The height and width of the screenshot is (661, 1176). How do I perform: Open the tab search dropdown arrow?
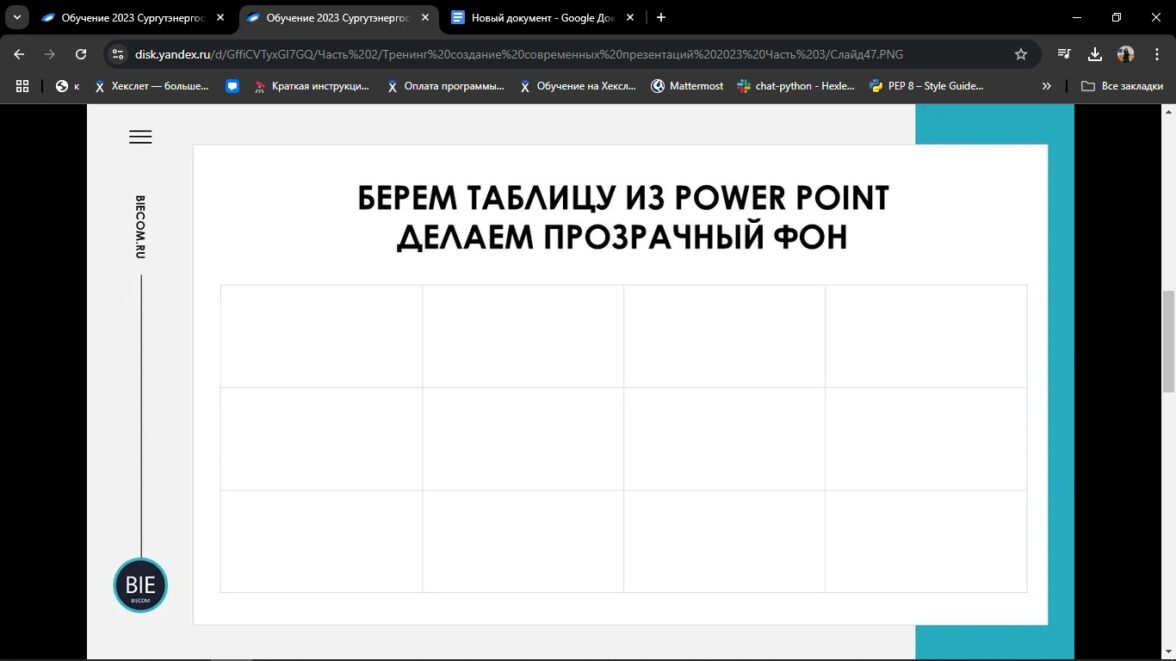[x=16, y=17]
